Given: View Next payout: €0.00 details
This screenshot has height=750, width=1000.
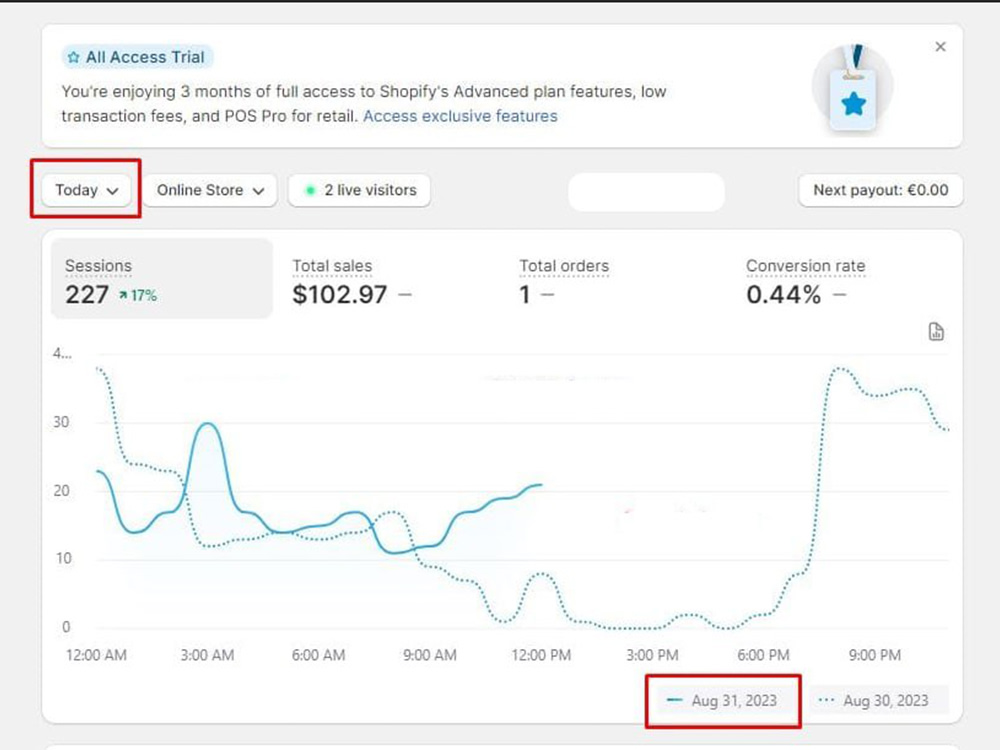Looking at the screenshot, I should click(x=880, y=190).
